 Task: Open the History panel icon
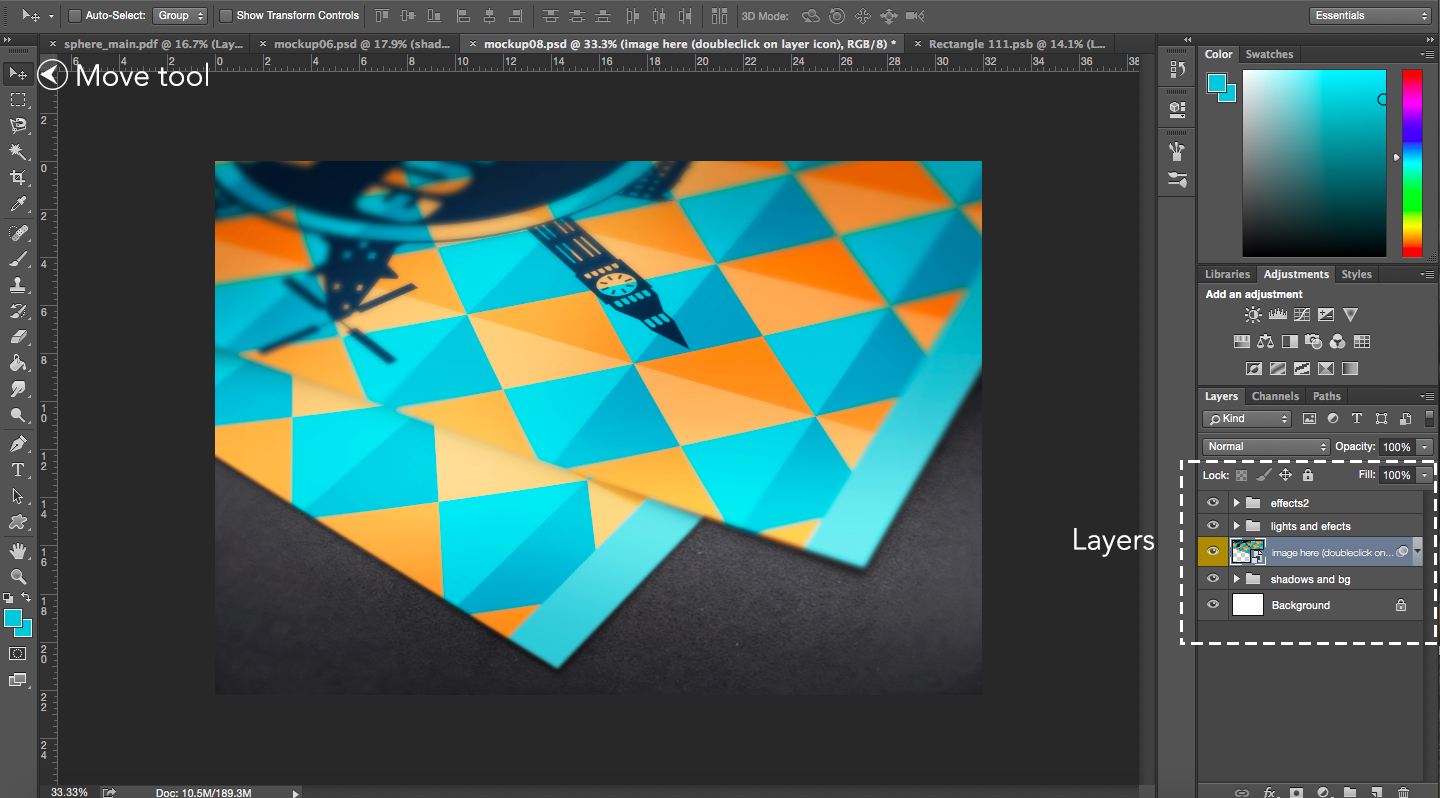[x=1177, y=70]
